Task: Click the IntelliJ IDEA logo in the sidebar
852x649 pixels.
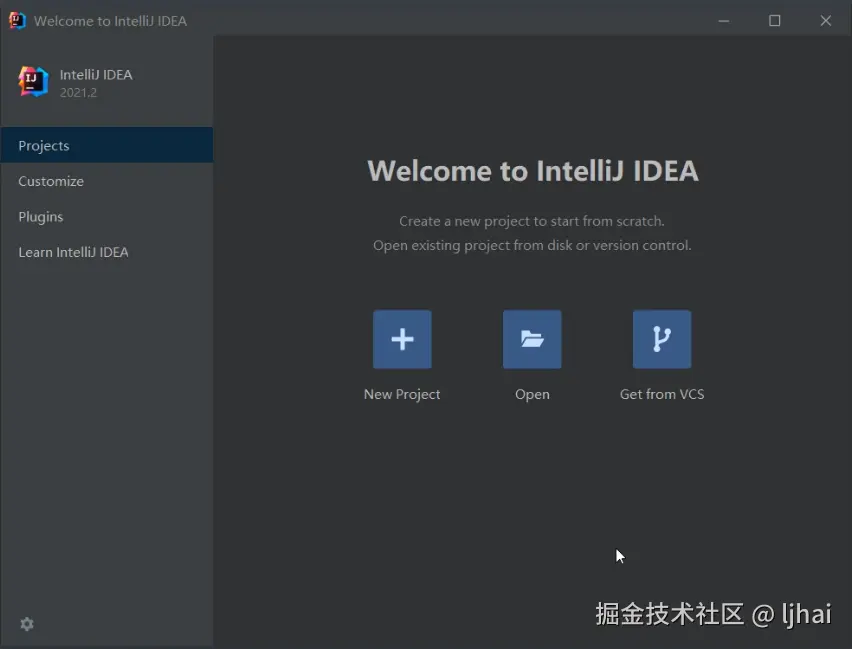Action: pos(33,82)
